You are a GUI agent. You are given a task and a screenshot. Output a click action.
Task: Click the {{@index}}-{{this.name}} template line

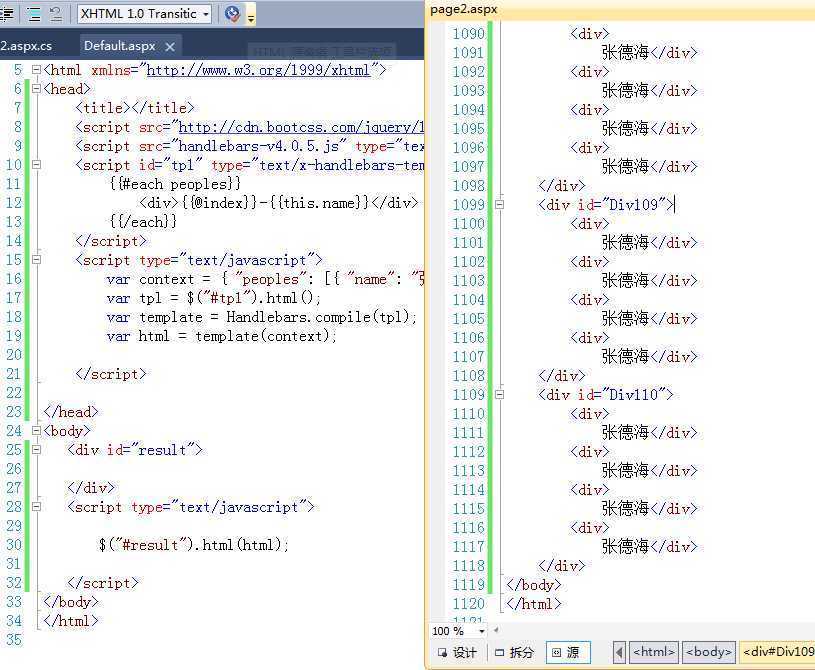coord(279,203)
